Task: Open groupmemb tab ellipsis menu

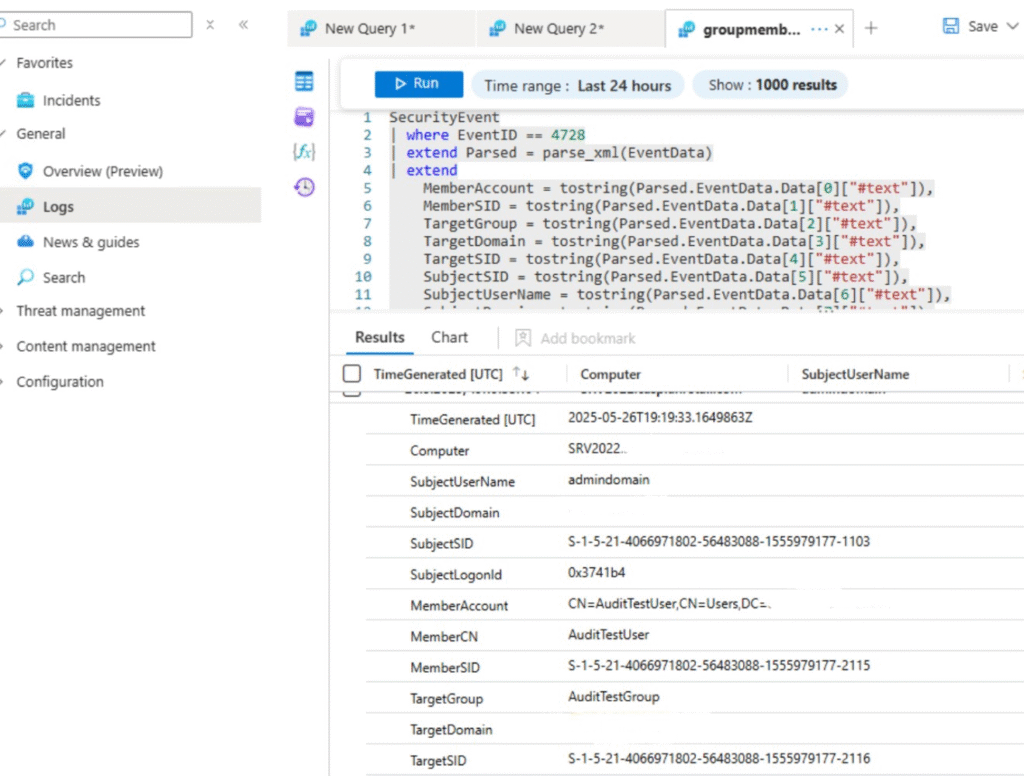Action: [x=819, y=29]
